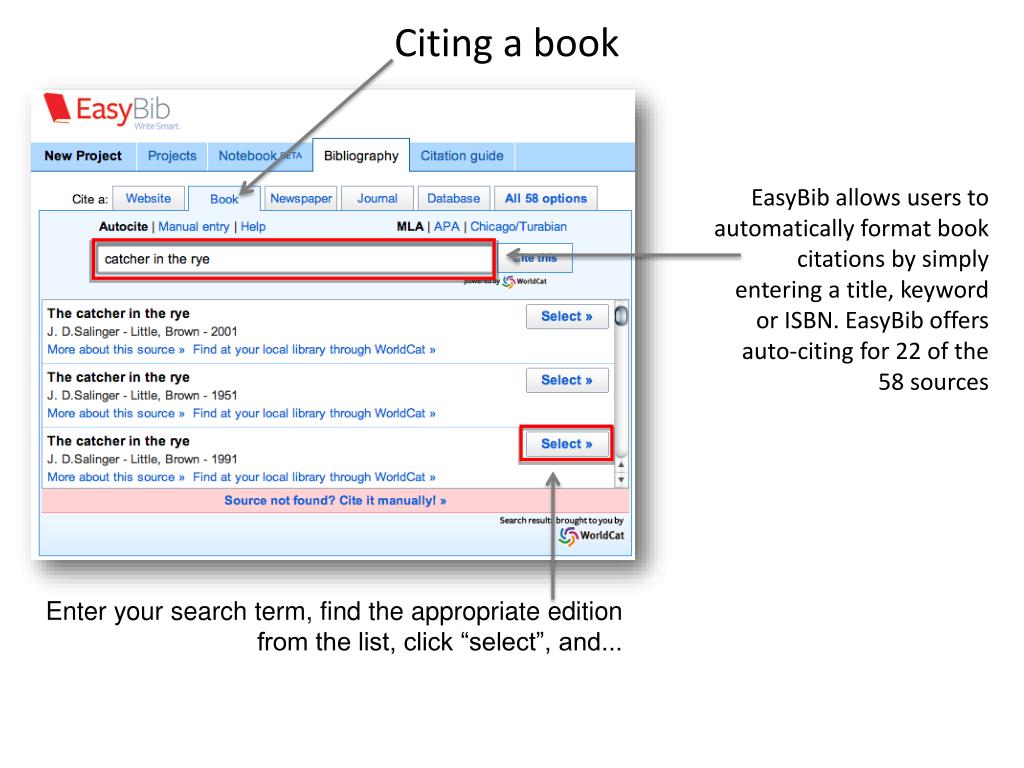The width and height of the screenshot is (1024, 768).
Task: Select the 1991 edition result
Action: click(x=567, y=444)
